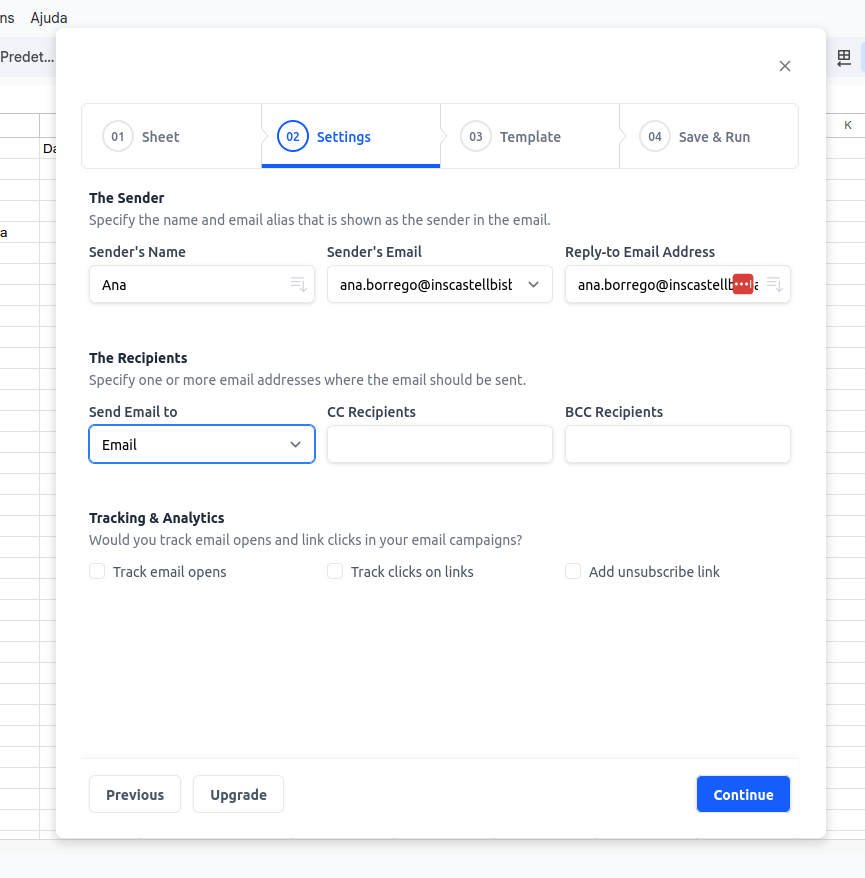The image size is (865, 878).
Task: Click the Upgrade button
Action: pyautogui.click(x=238, y=795)
